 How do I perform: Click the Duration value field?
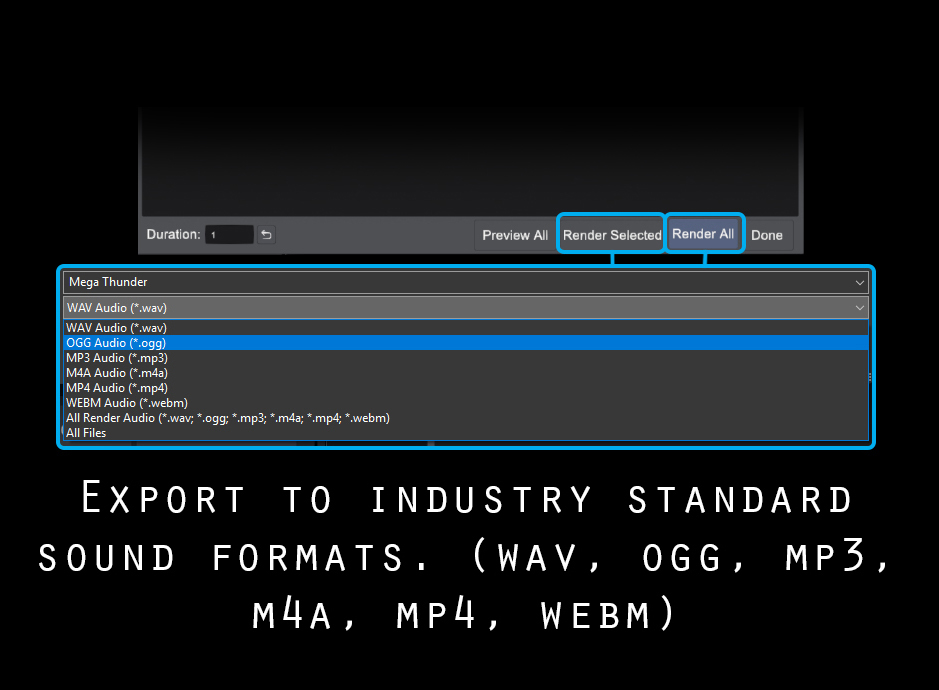coord(229,235)
